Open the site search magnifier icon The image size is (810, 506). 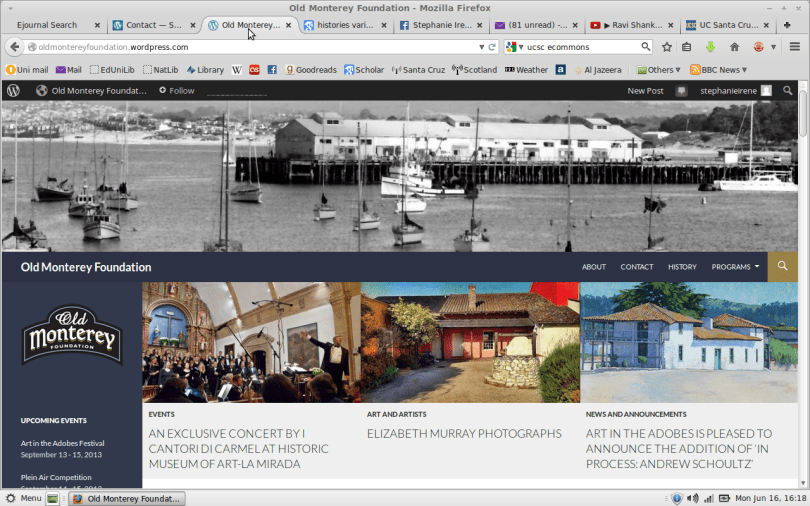click(782, 267)
